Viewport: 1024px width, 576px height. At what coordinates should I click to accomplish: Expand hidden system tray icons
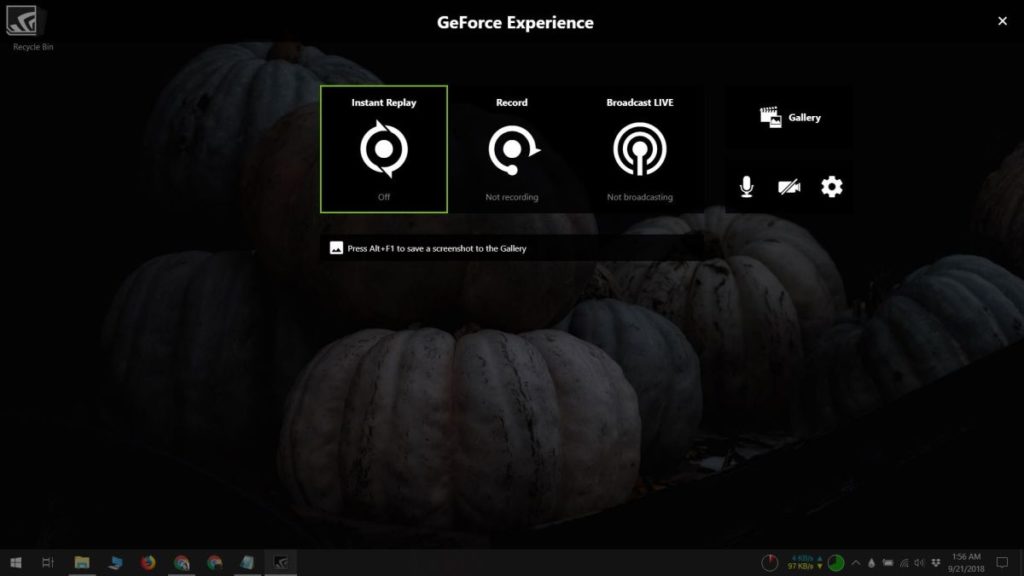click(x=856, y=562)
